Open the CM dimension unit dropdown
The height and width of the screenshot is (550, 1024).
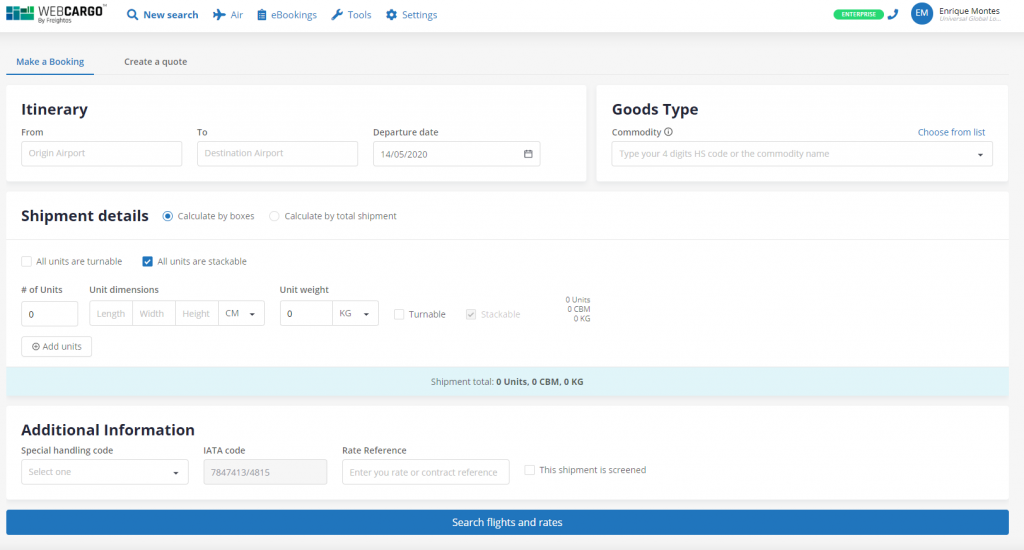pos(241,314)
